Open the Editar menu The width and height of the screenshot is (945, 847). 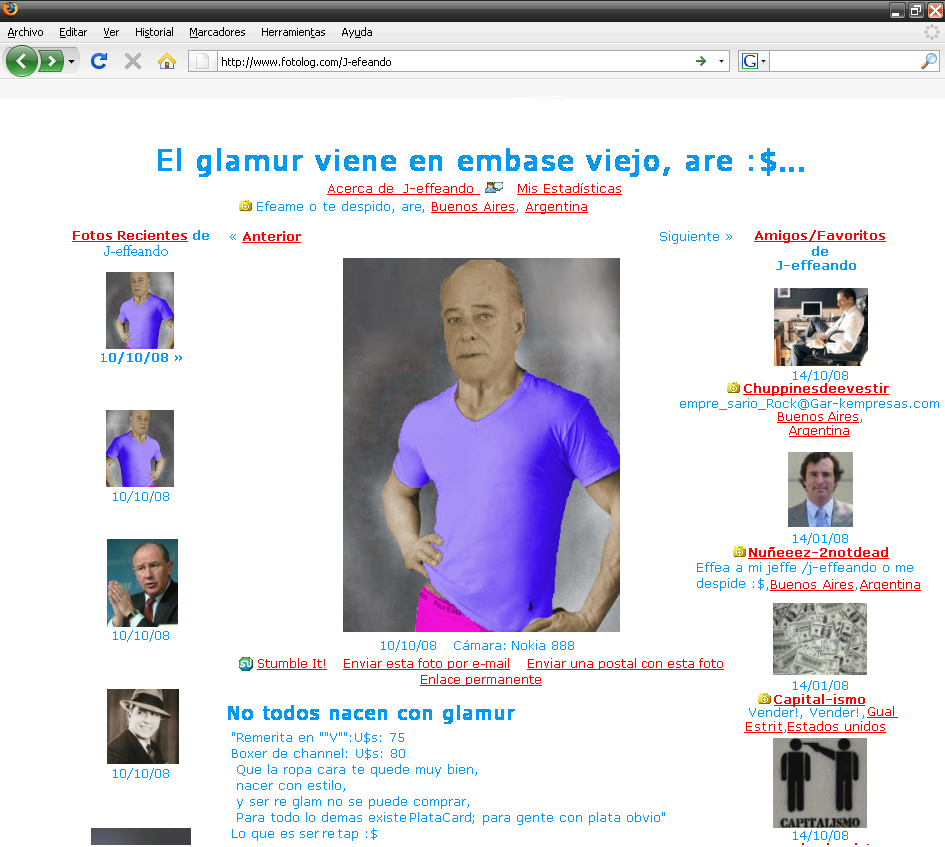coord(73,32)
